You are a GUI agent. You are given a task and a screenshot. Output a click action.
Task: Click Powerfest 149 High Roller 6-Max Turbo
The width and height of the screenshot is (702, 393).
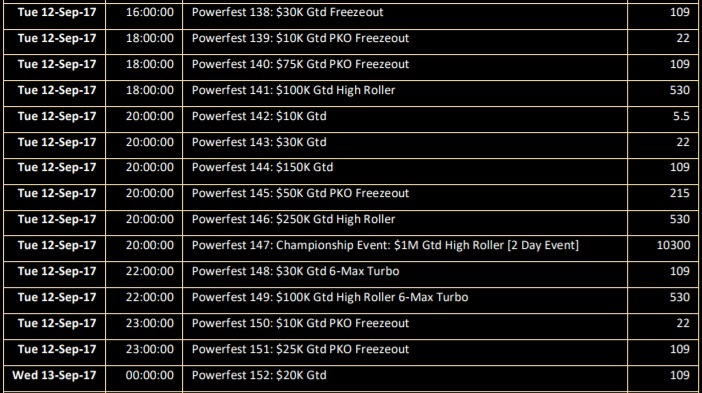(x=330, y=297)
